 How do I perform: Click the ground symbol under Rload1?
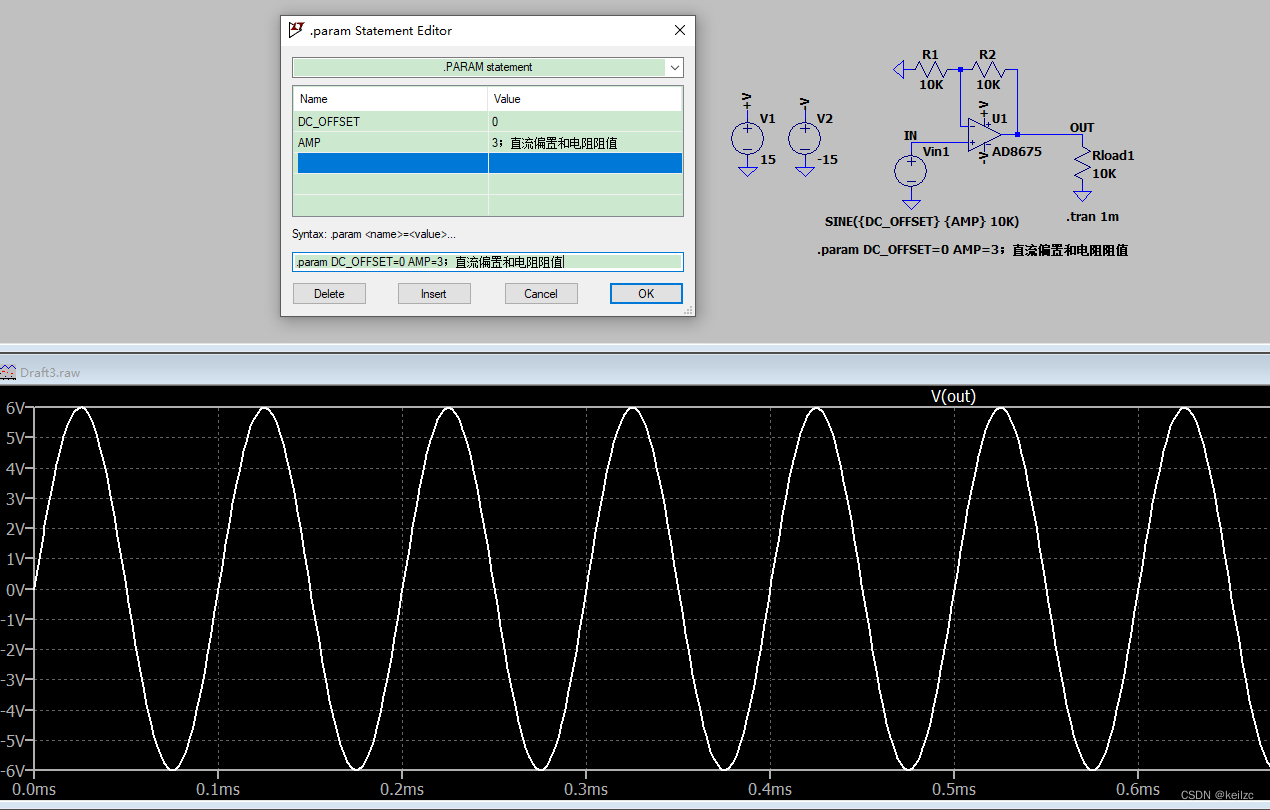(x=1081, y=196)
